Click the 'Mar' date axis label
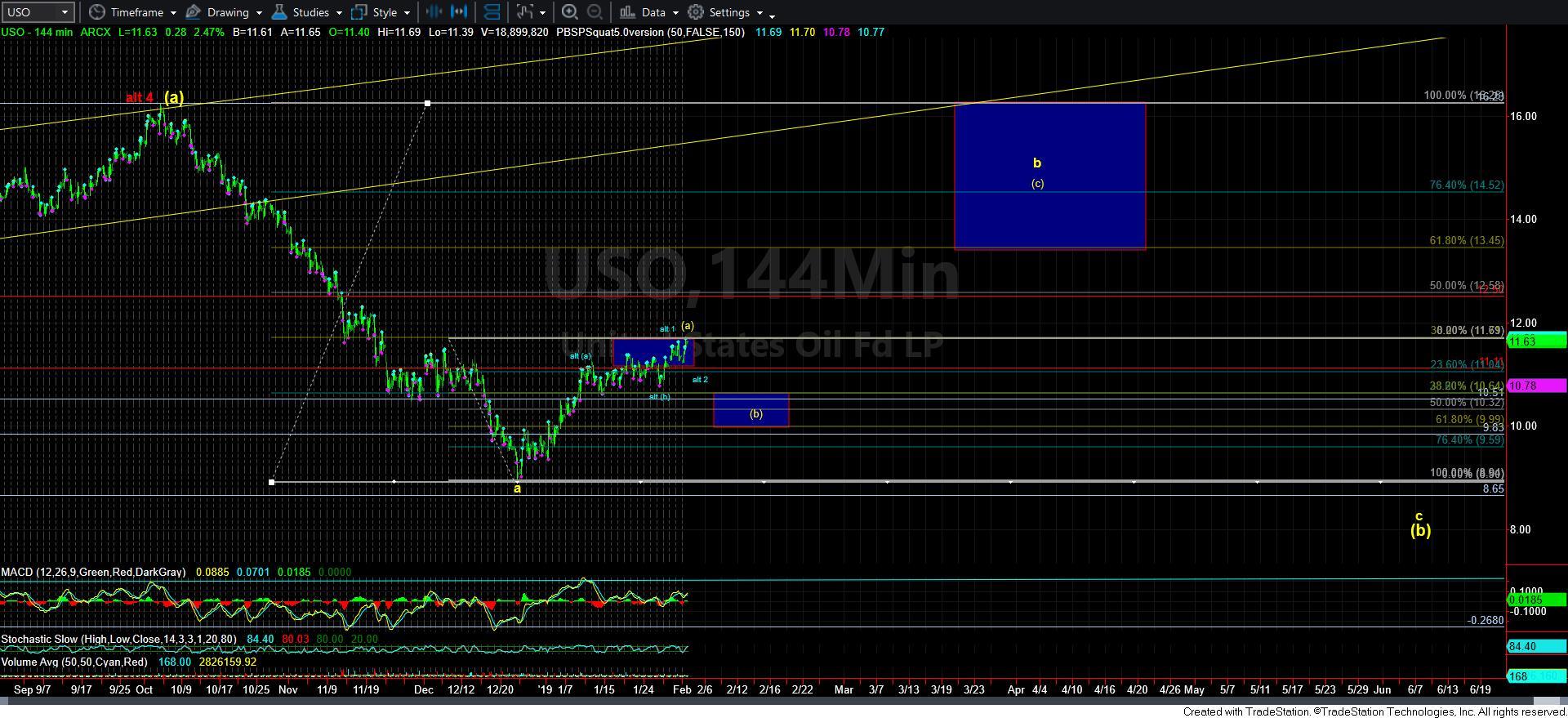This screenshot has height=718, width=1568. [x=844, y=689]
